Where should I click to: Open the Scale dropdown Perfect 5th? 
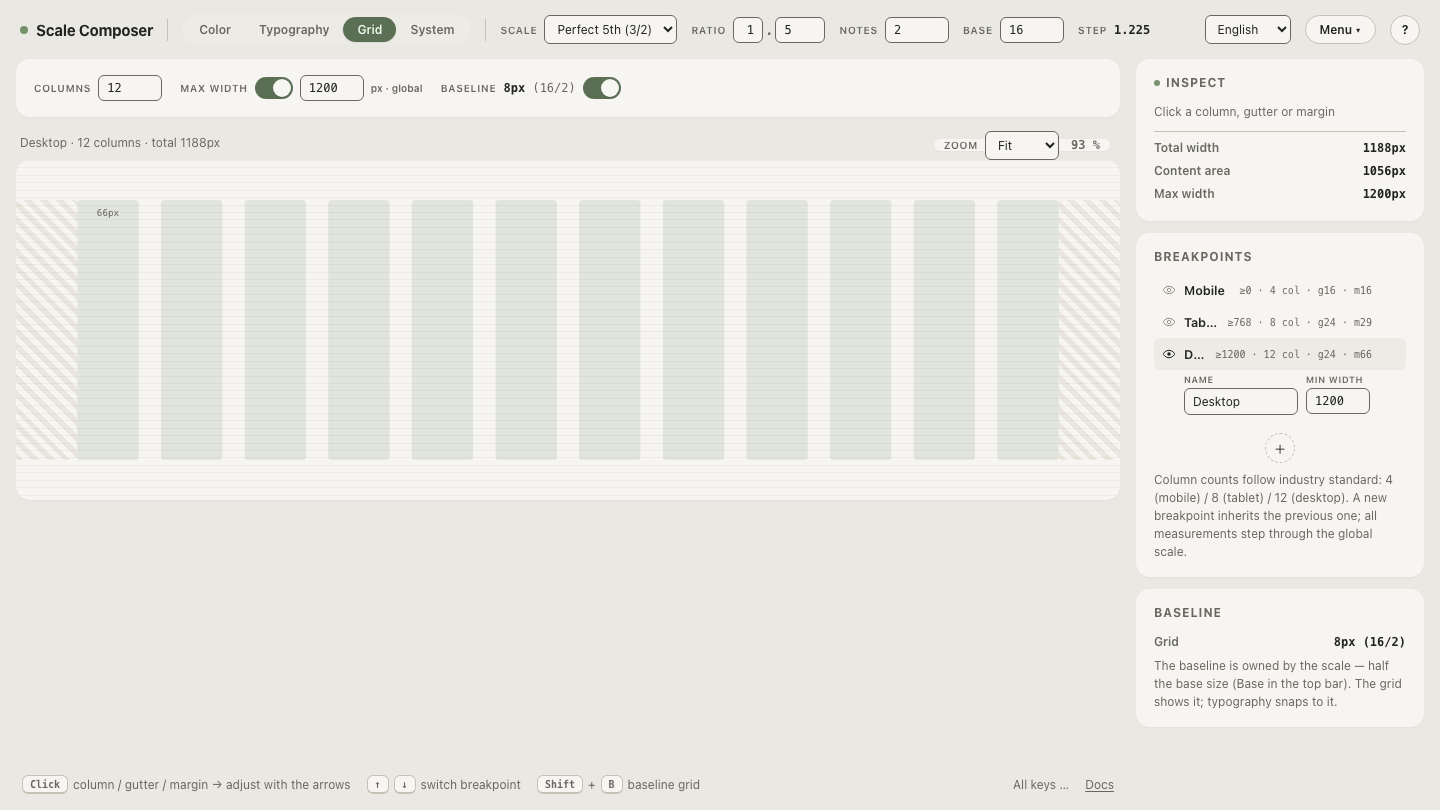tap(610, 30)
